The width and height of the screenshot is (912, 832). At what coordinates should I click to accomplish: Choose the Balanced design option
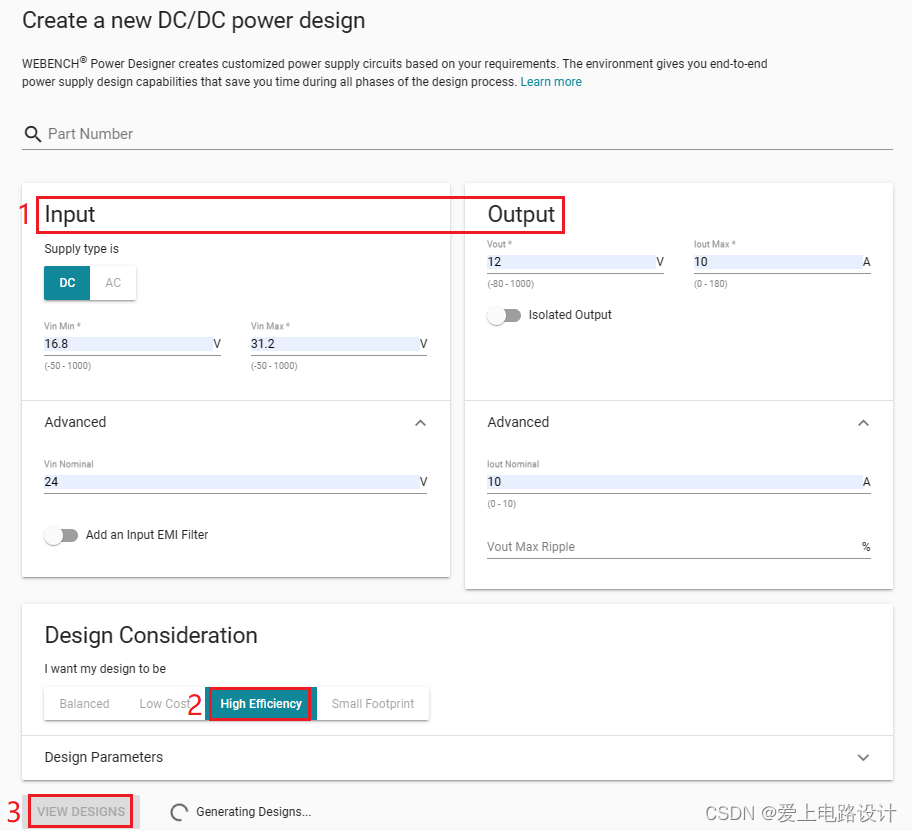pyautogui.click(x=84, y=704)
